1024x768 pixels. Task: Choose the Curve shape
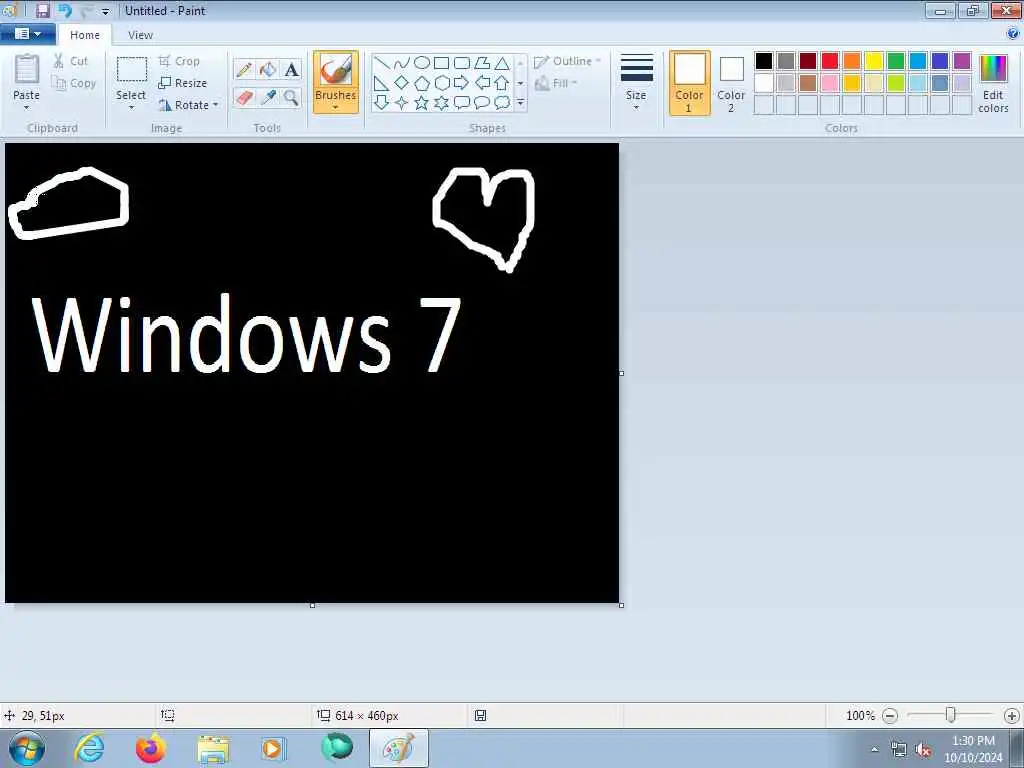[x=402, y=63]
